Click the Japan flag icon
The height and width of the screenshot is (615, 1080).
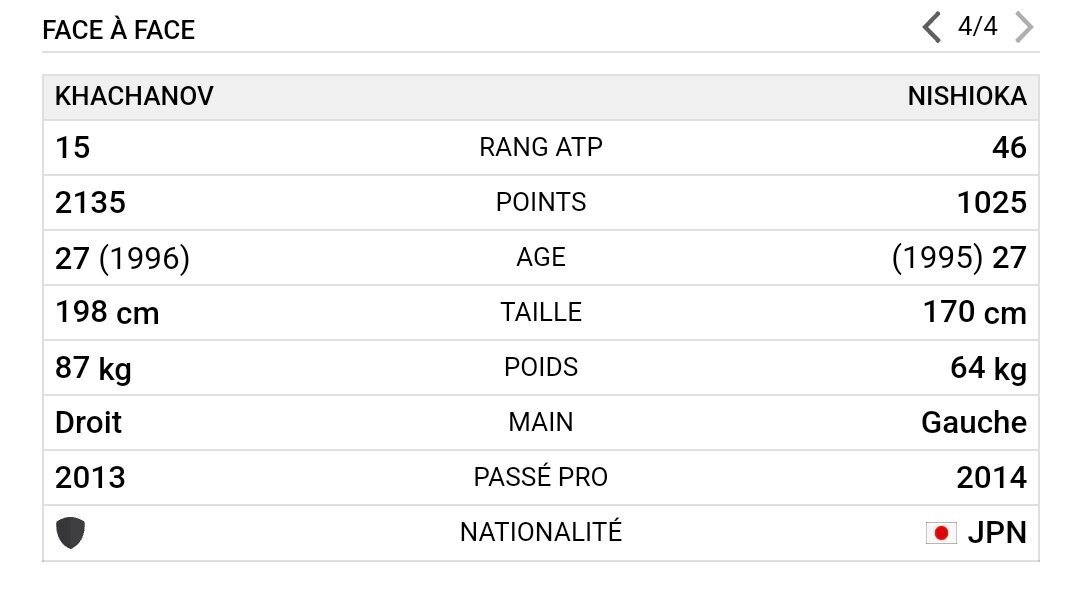pyautogui.click(x=941, y=533)
